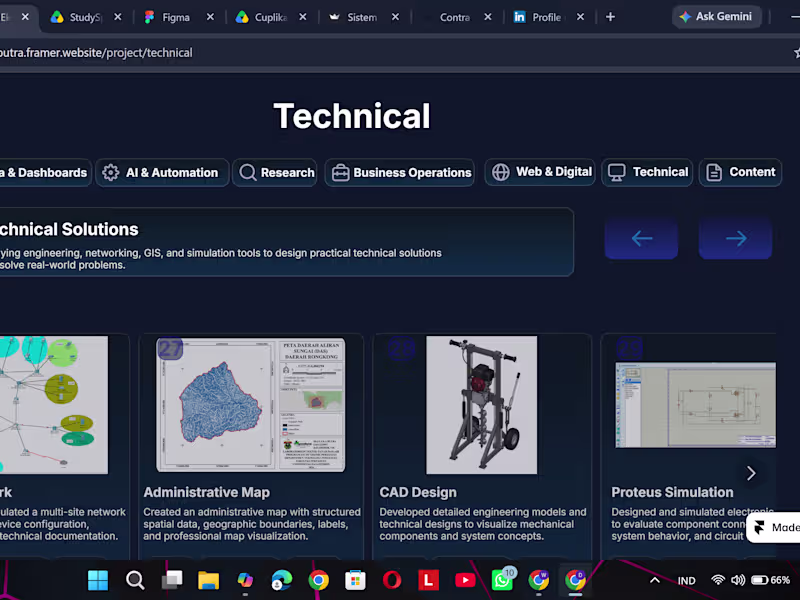This screenshot has height=600, width=800.
Task: Open Windows taskbar search
Action: tap(135, 580)
